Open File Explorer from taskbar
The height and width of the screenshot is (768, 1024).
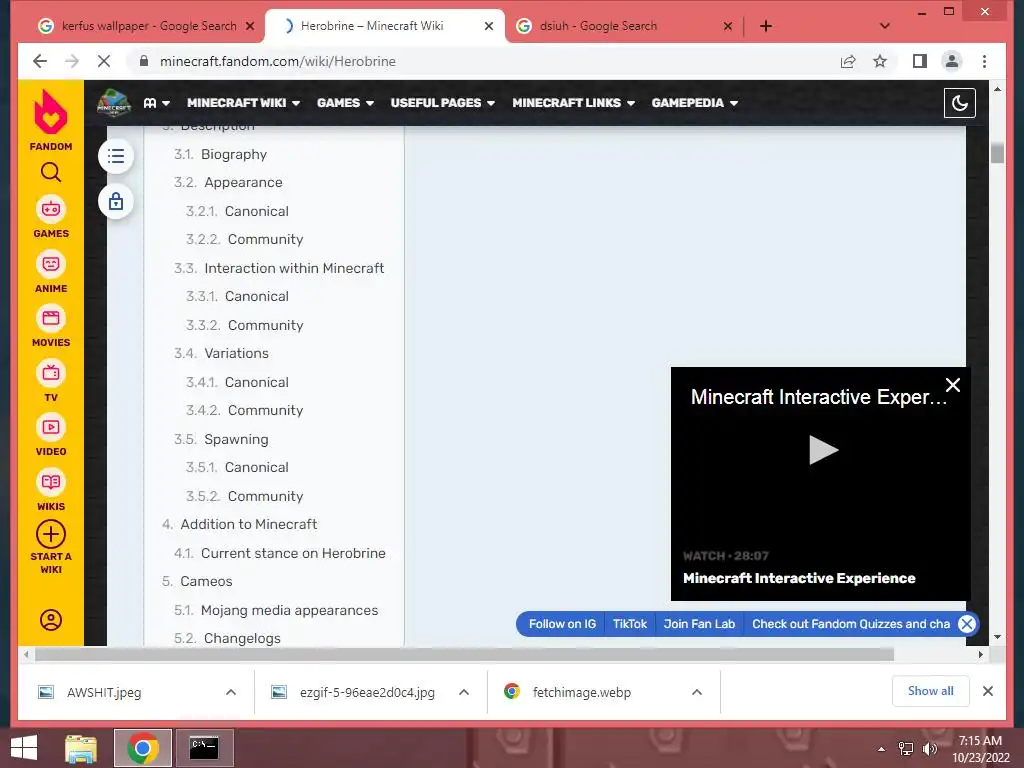pyautogui.click(x=81, y=748)
